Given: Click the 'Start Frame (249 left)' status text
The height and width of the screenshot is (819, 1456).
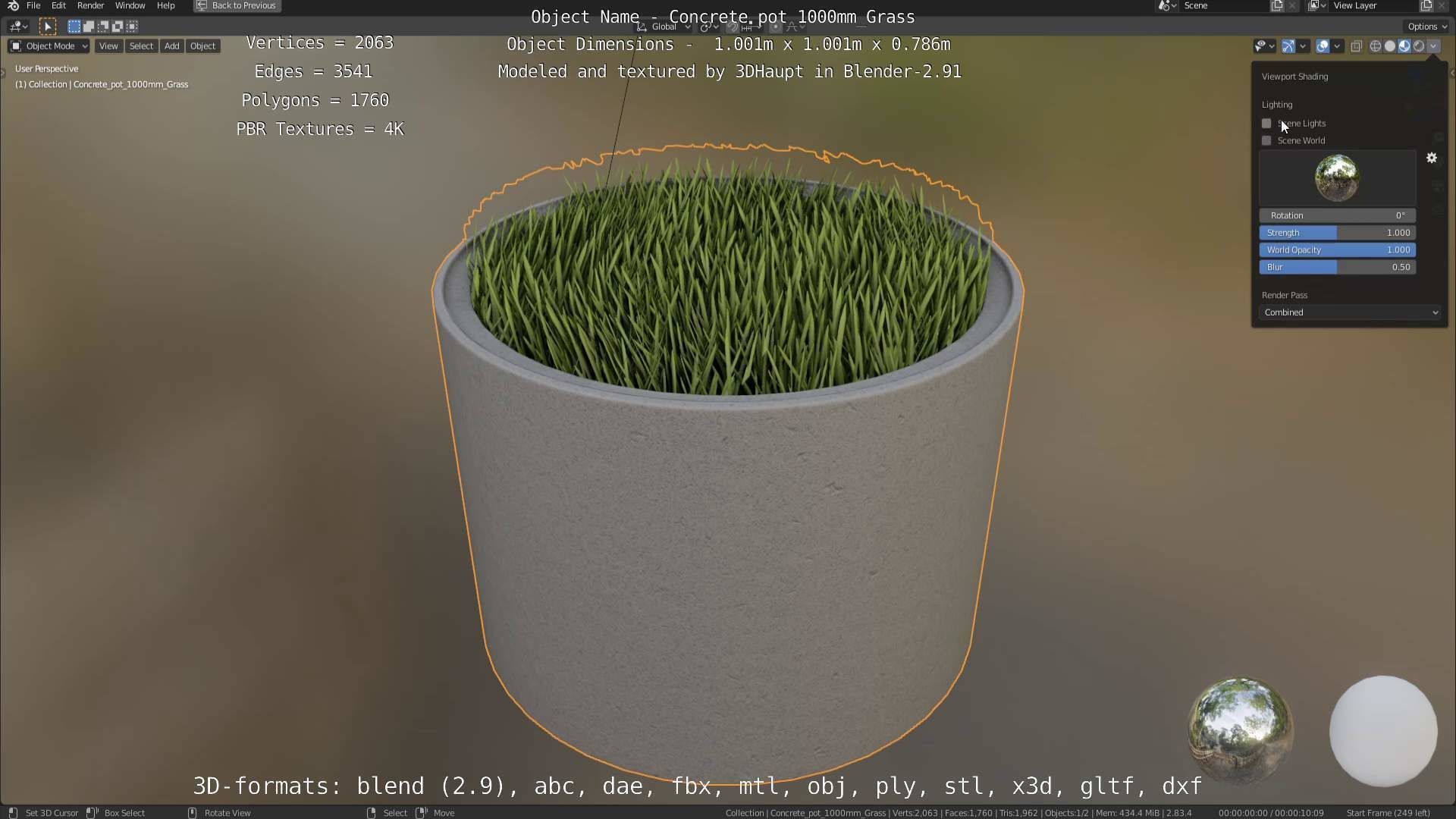Looking at the screenshot, I should point(1388,813).
